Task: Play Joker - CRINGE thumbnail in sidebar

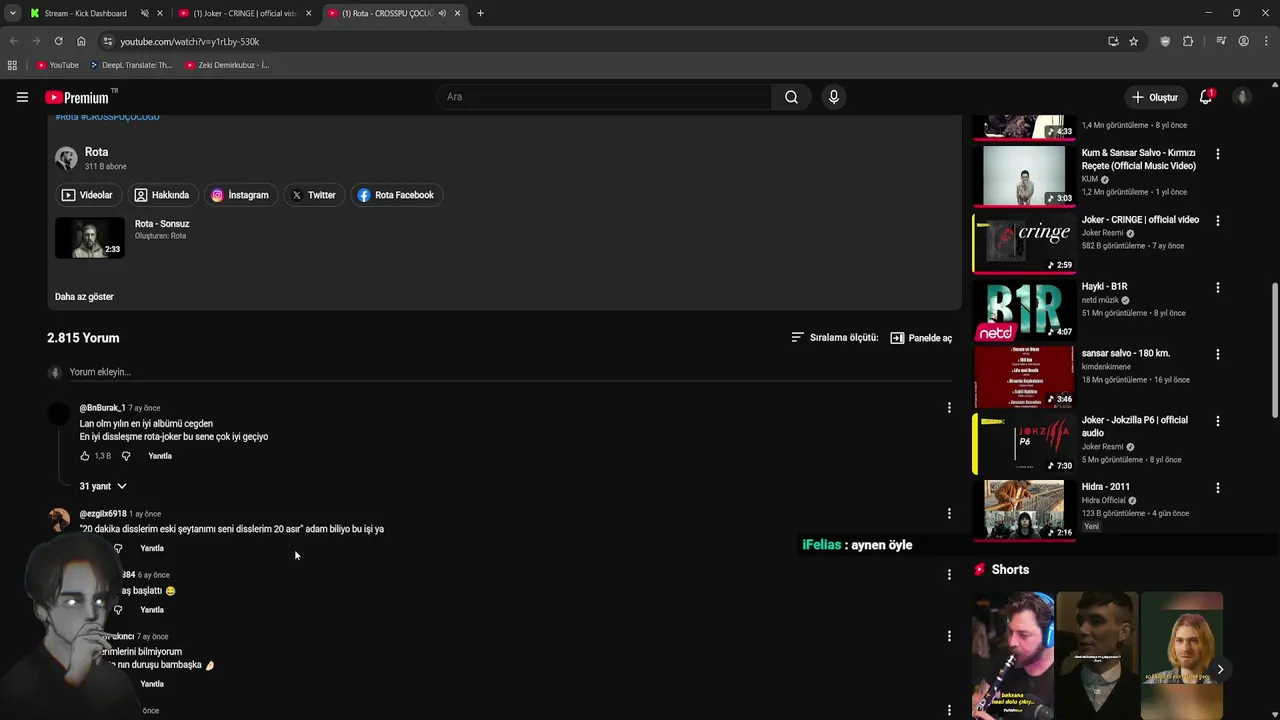Action: pos(1024,243)
